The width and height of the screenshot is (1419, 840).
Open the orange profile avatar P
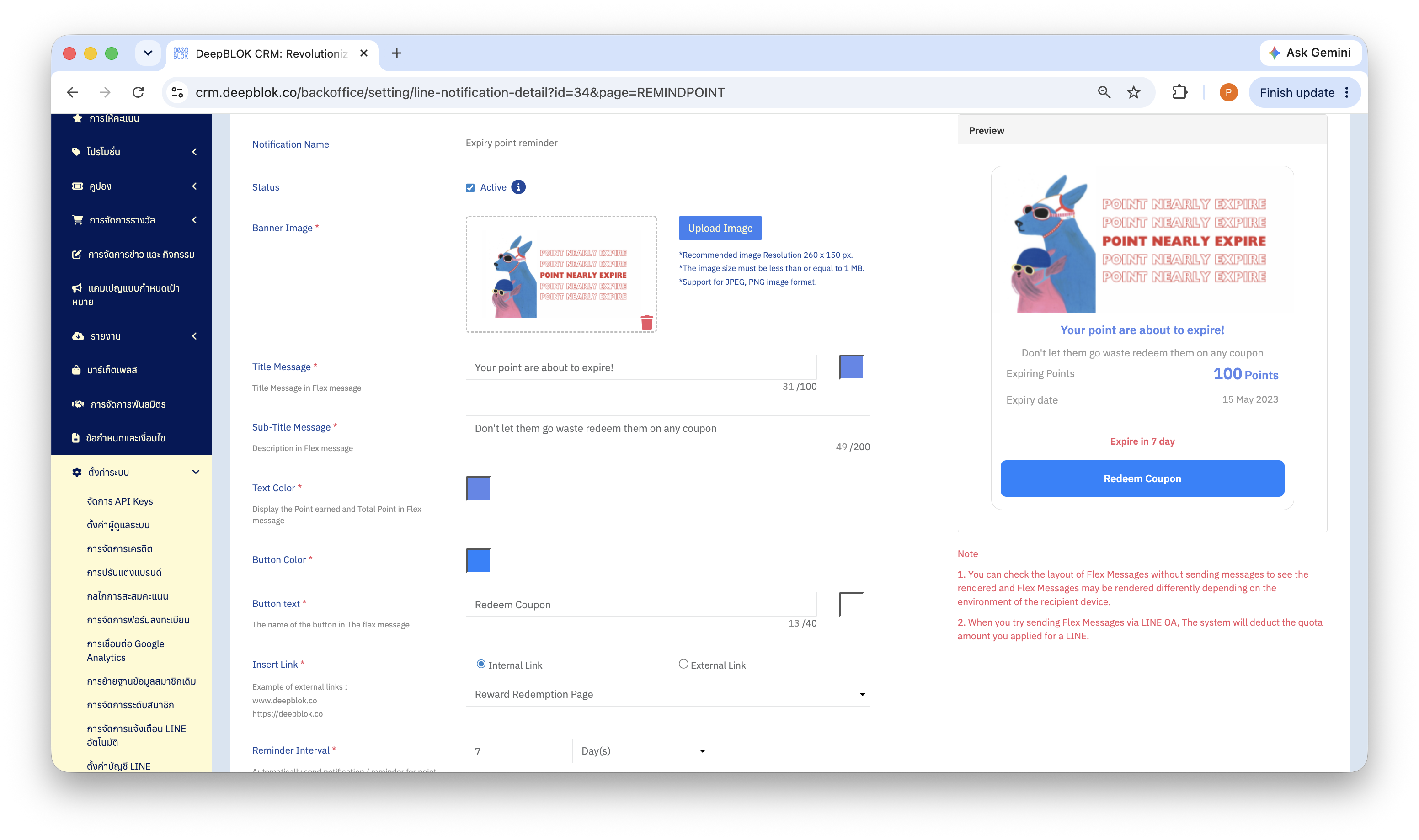pos(1228,92)
